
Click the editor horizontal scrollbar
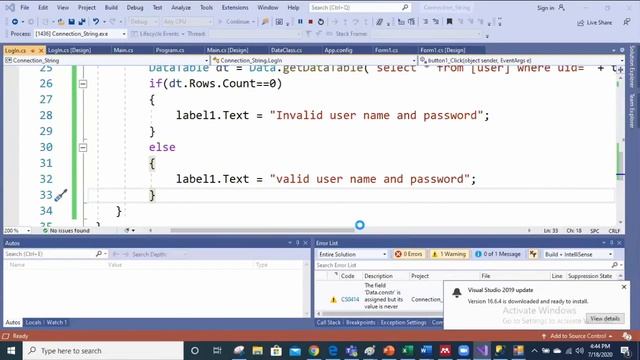click(262, 230)
